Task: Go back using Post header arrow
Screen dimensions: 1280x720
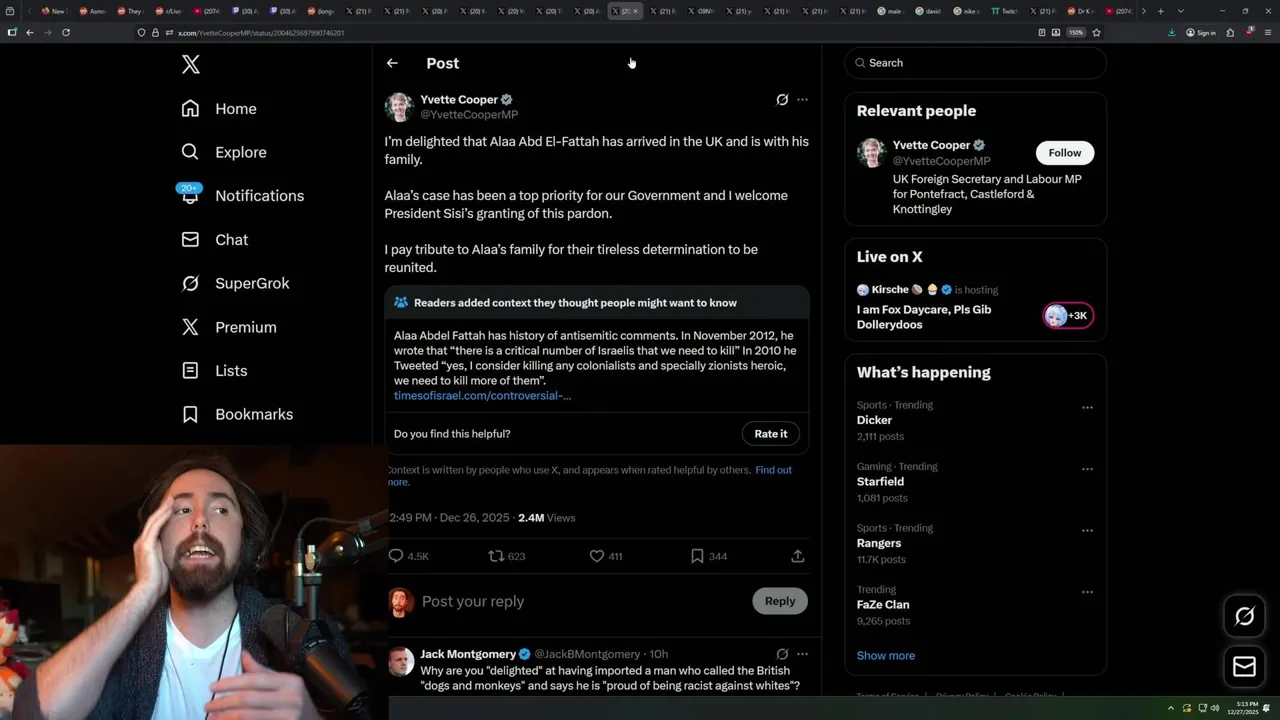Action: point(392,63)
